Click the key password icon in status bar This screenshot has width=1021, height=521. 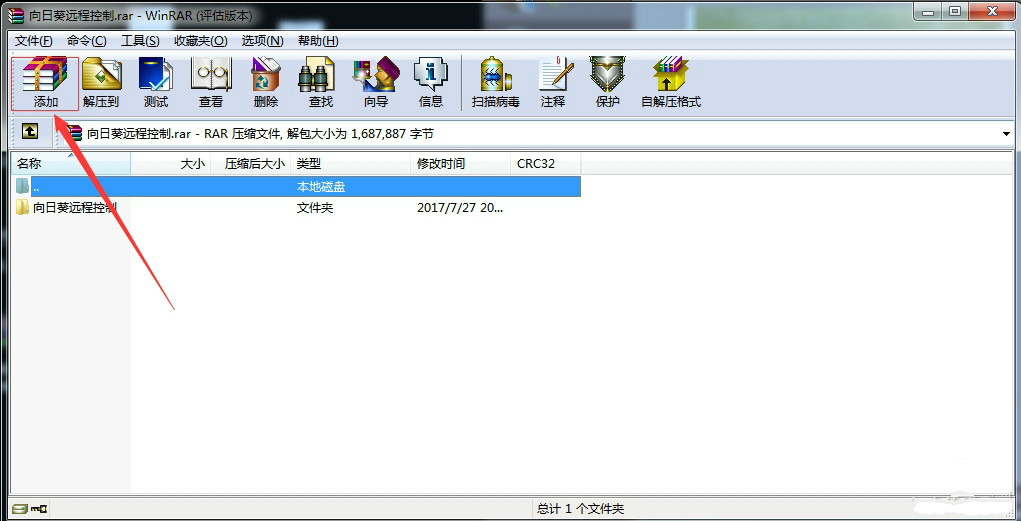tap(38, 509)
